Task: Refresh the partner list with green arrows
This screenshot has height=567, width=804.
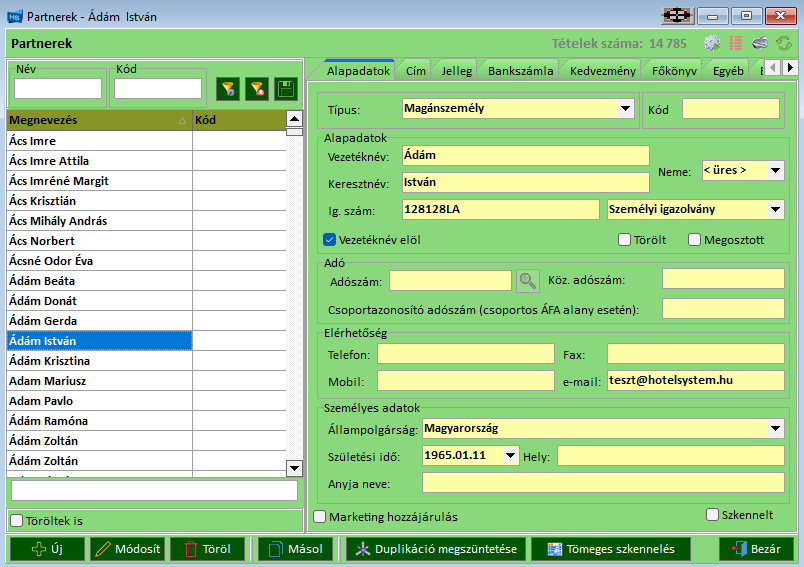Action: (x=783, y=43)
